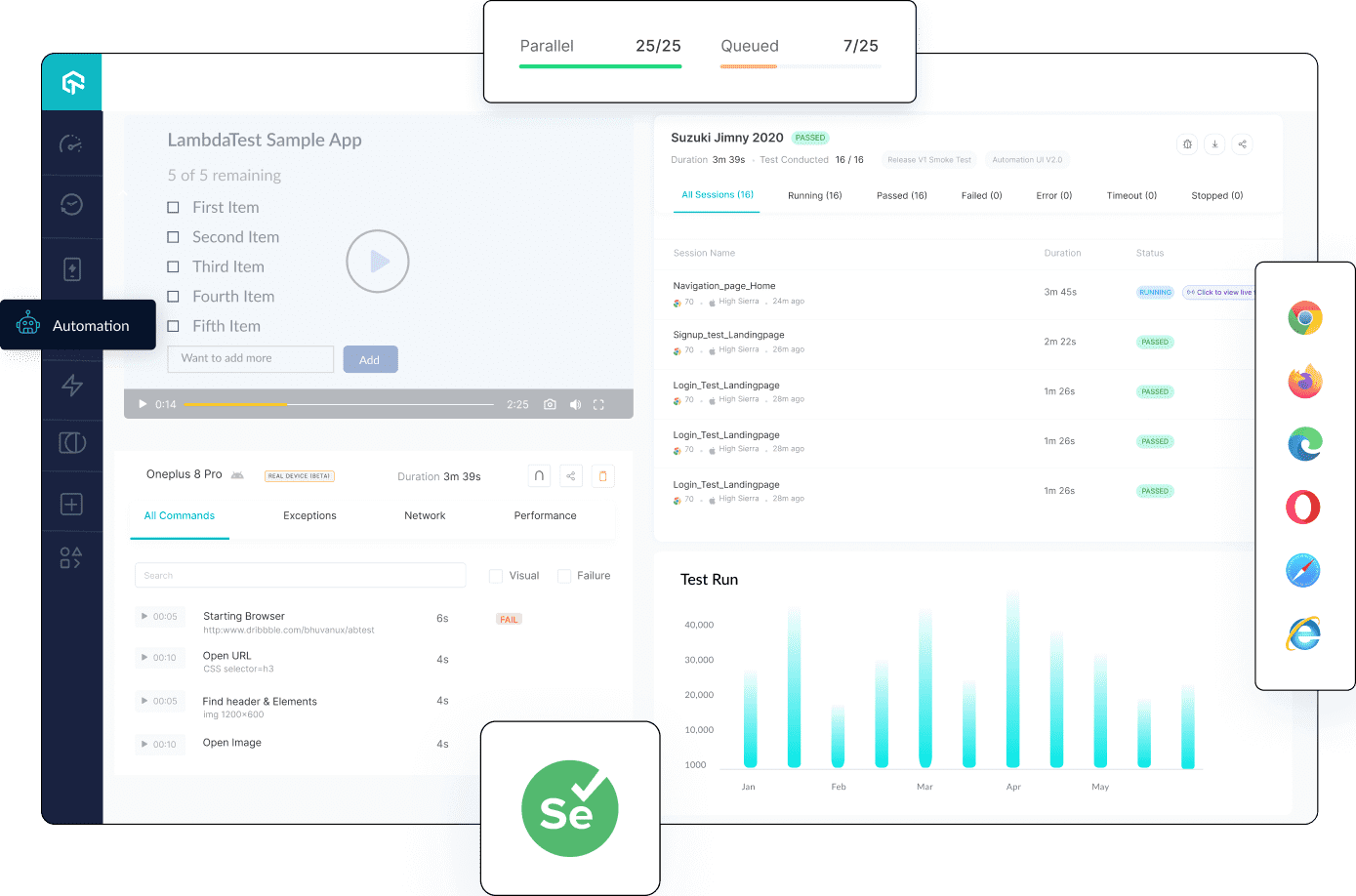Click the orange clipboard icon in device panel
Image resolution: width=1356 pixels, height=896 pixels.
[602, 476]
